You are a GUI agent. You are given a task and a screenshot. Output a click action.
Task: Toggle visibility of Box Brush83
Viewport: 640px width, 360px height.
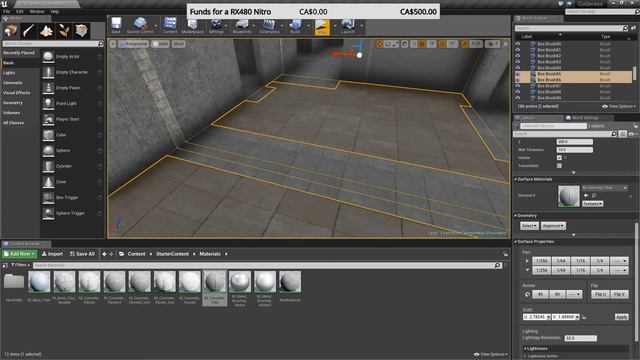(x=518, y=62)
